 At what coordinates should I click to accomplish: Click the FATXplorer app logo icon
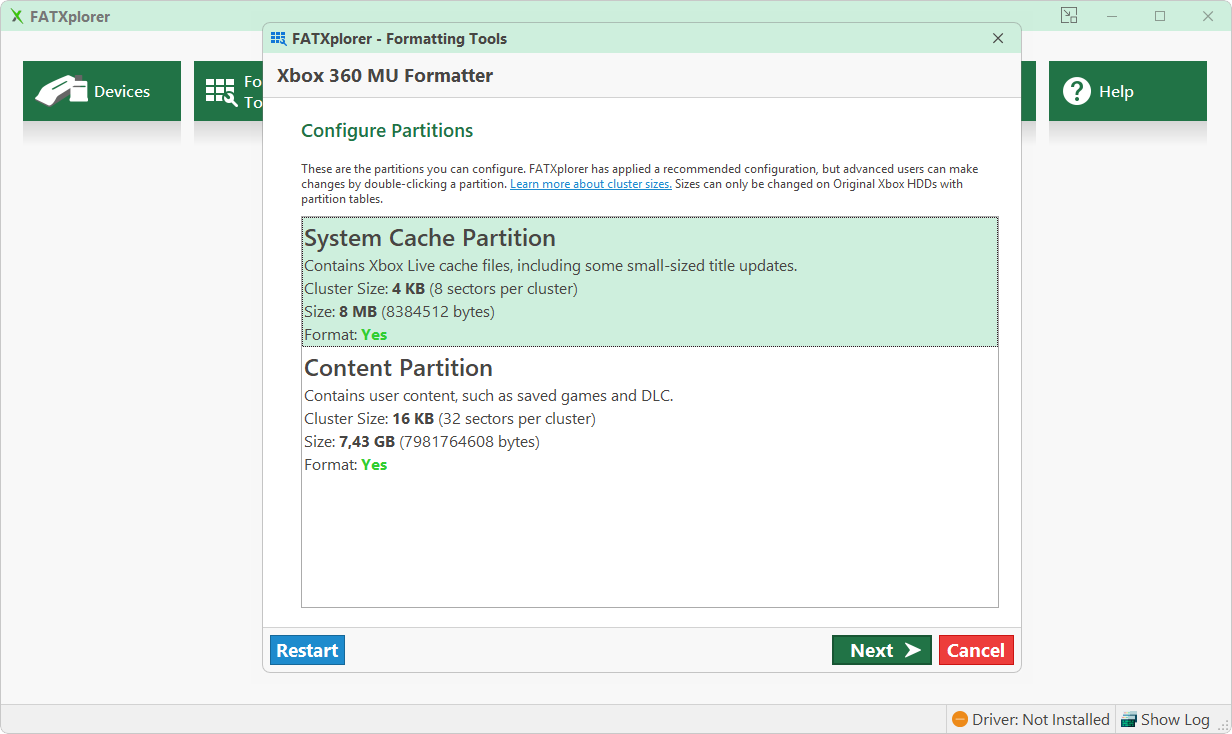(x=17, y=17)
